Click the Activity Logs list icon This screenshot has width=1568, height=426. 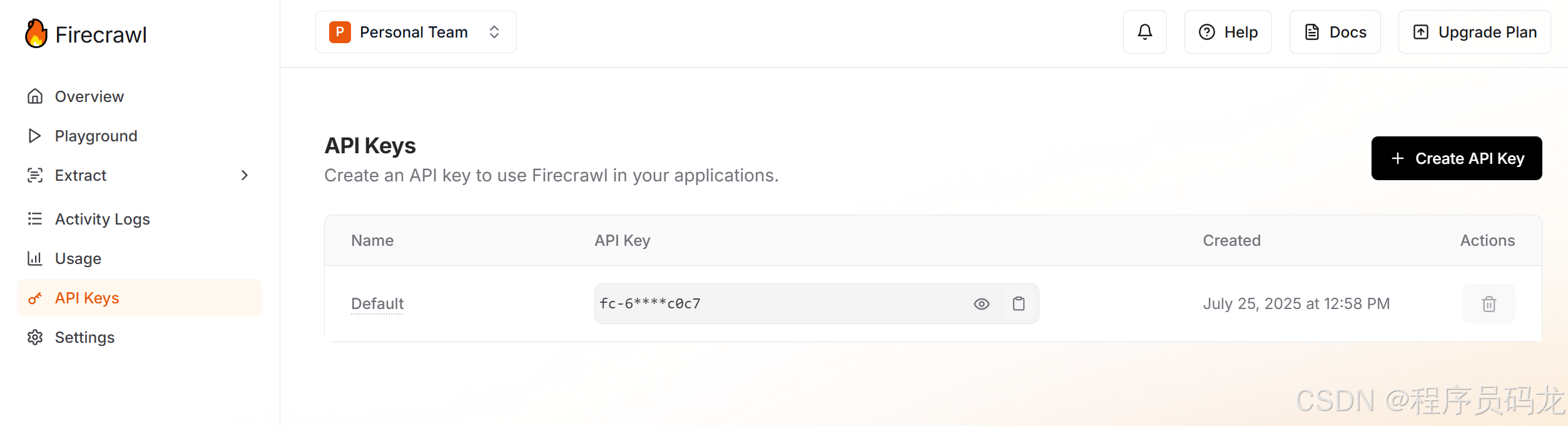pos(35,219)
